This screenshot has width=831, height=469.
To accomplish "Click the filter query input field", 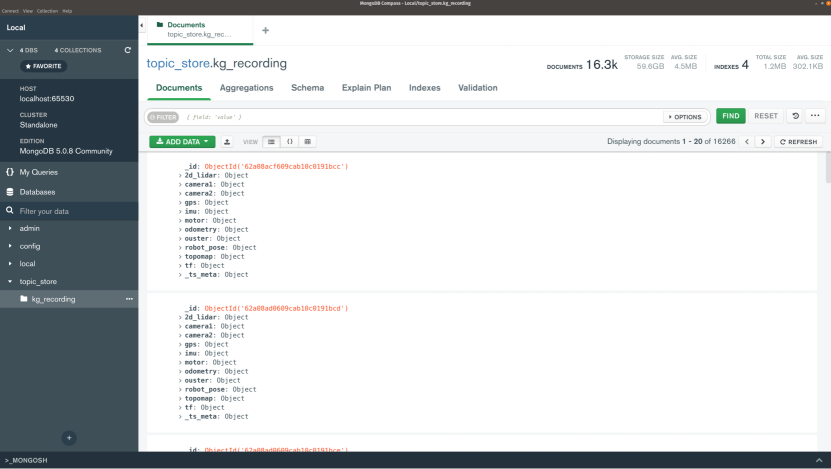I will (x=420, y=117).
